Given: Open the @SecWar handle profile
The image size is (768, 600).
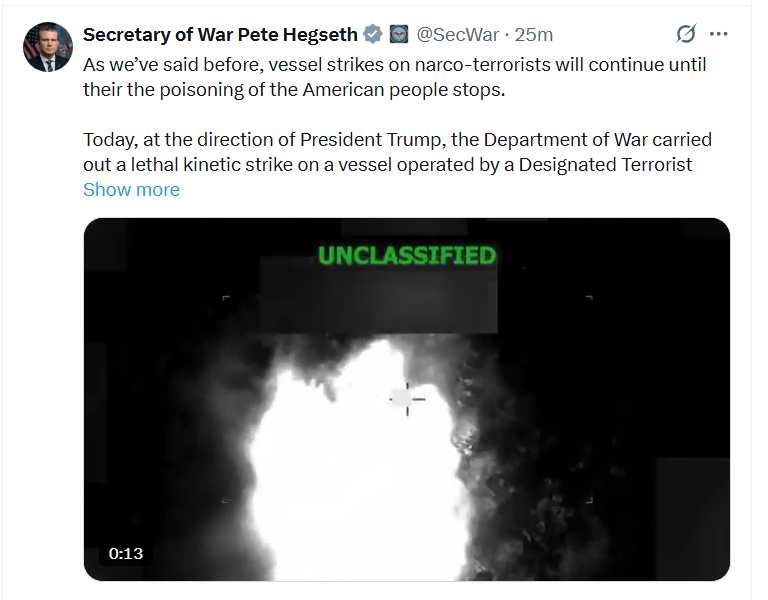Looking at the screenshot, I should (x=457, y=35).
